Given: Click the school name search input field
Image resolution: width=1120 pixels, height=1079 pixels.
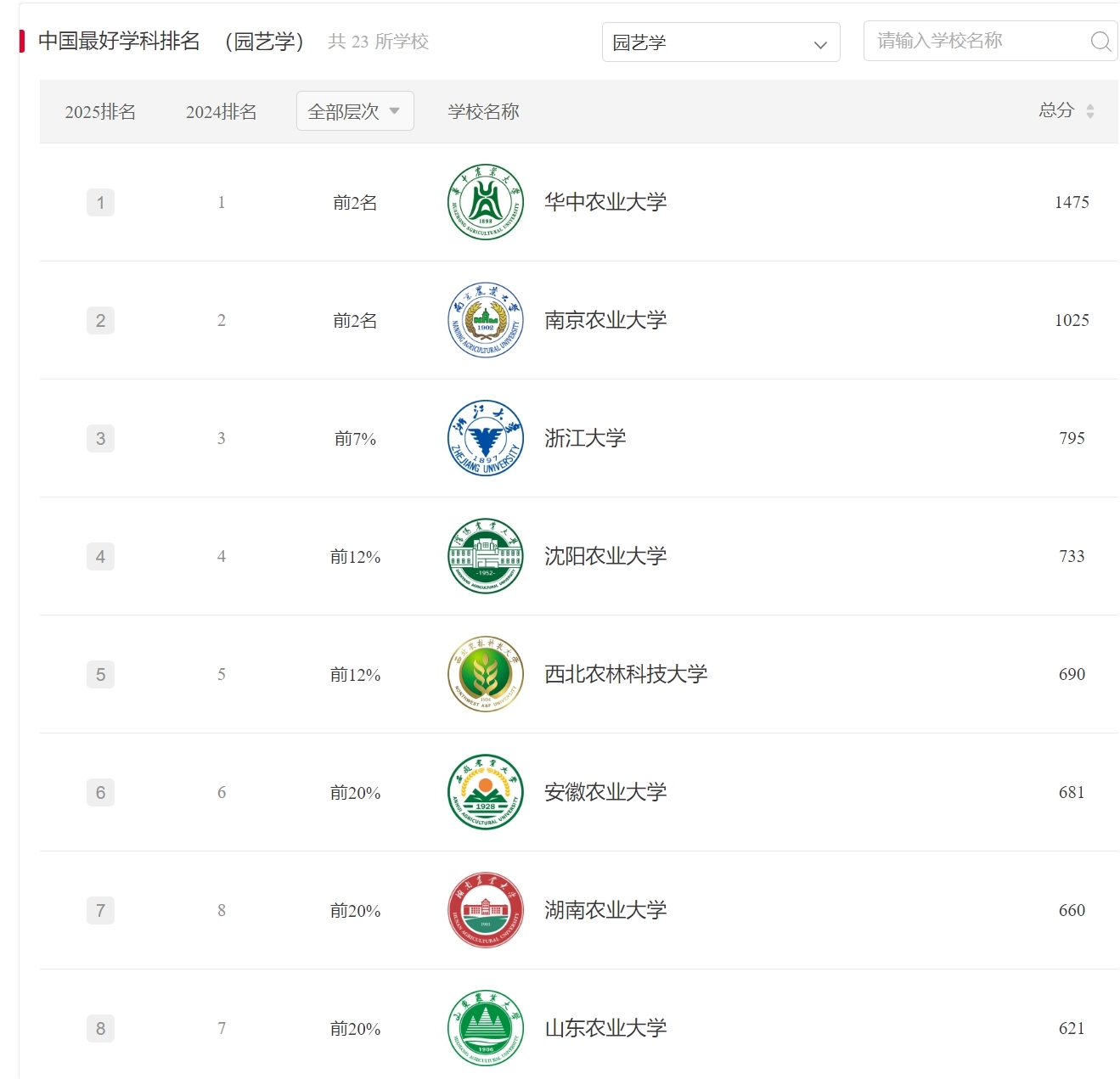Looking at the screenshot, I should tap(976, 41).
